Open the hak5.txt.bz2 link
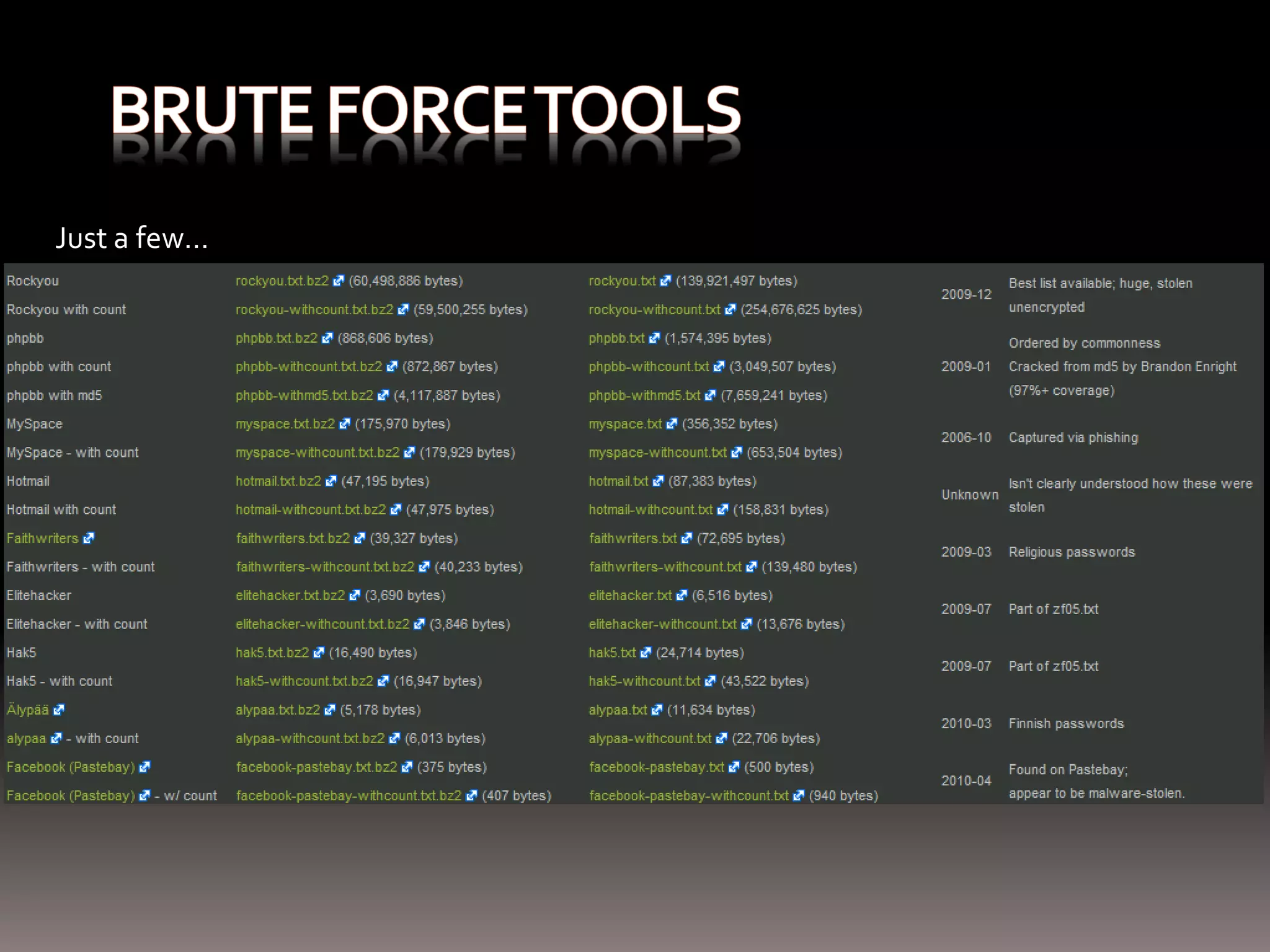This screenshot has height=952, width=1270. [272, 653]
